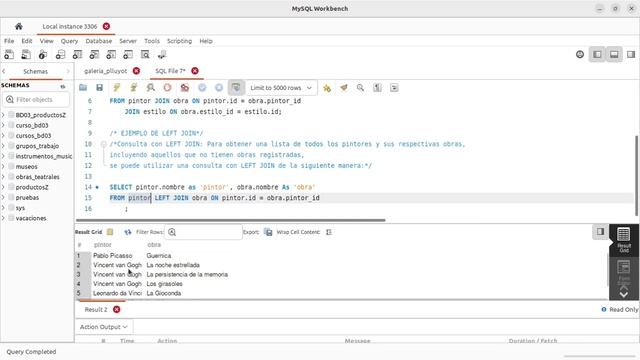Screen dimensions: 640x360
Task: Save snippet star icon
Action: click(327, 88)
